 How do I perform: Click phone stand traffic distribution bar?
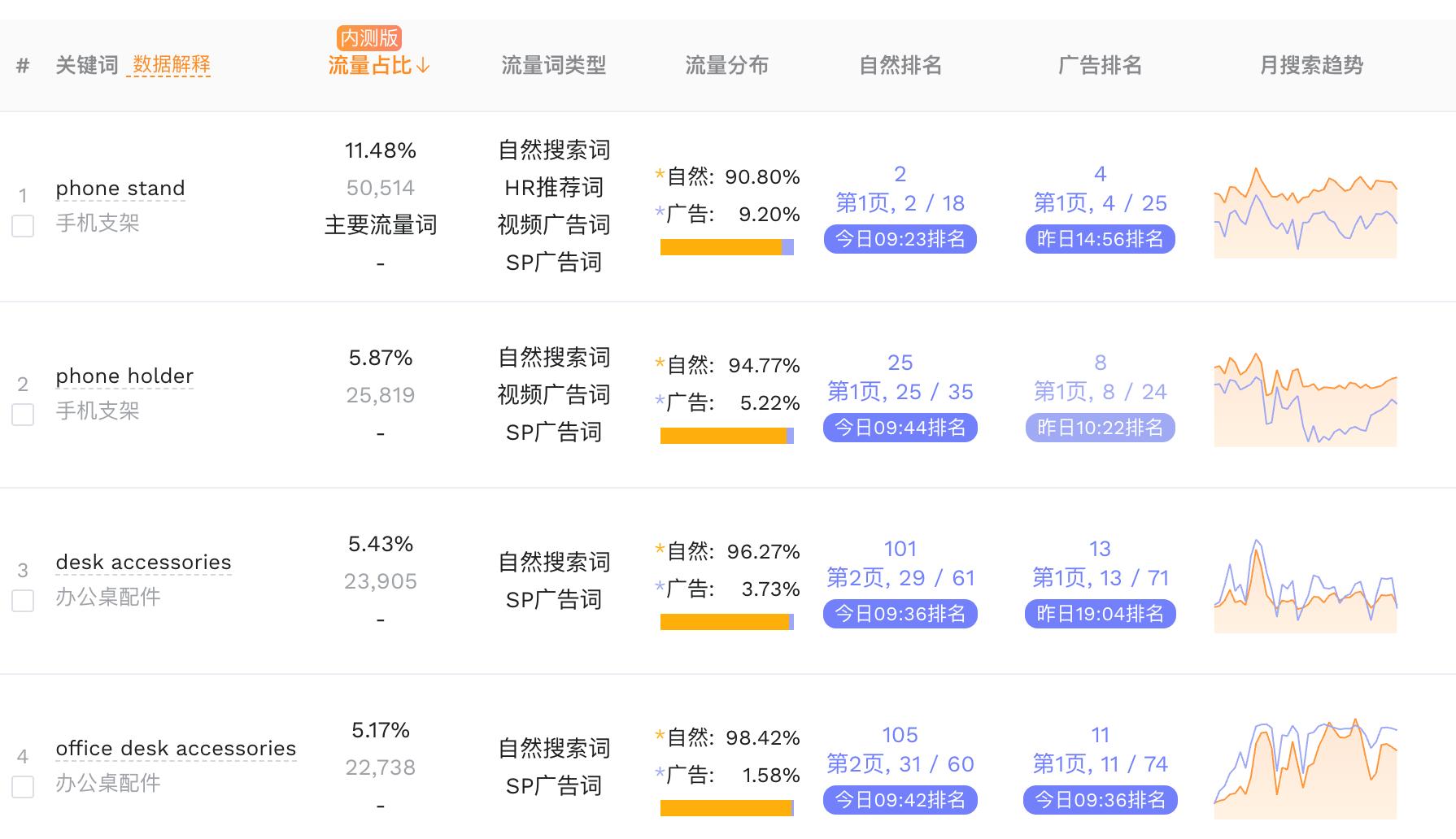[x=727, y=247]
